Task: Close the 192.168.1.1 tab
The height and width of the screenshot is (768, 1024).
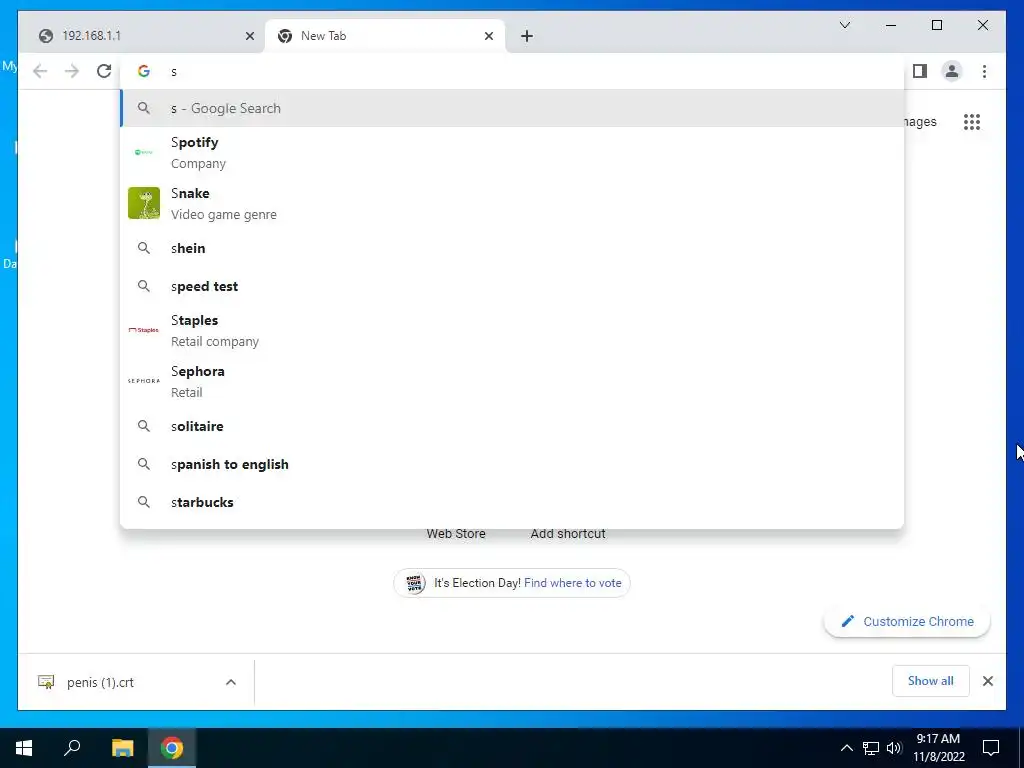Action: click(x=249, y=36)
